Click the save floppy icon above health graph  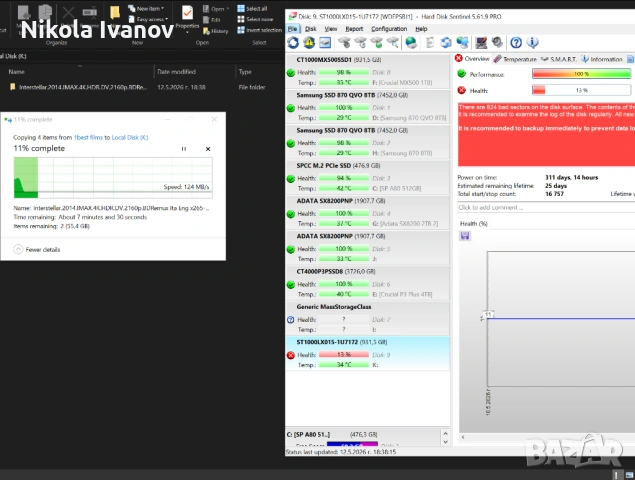[x=465, y=236]
